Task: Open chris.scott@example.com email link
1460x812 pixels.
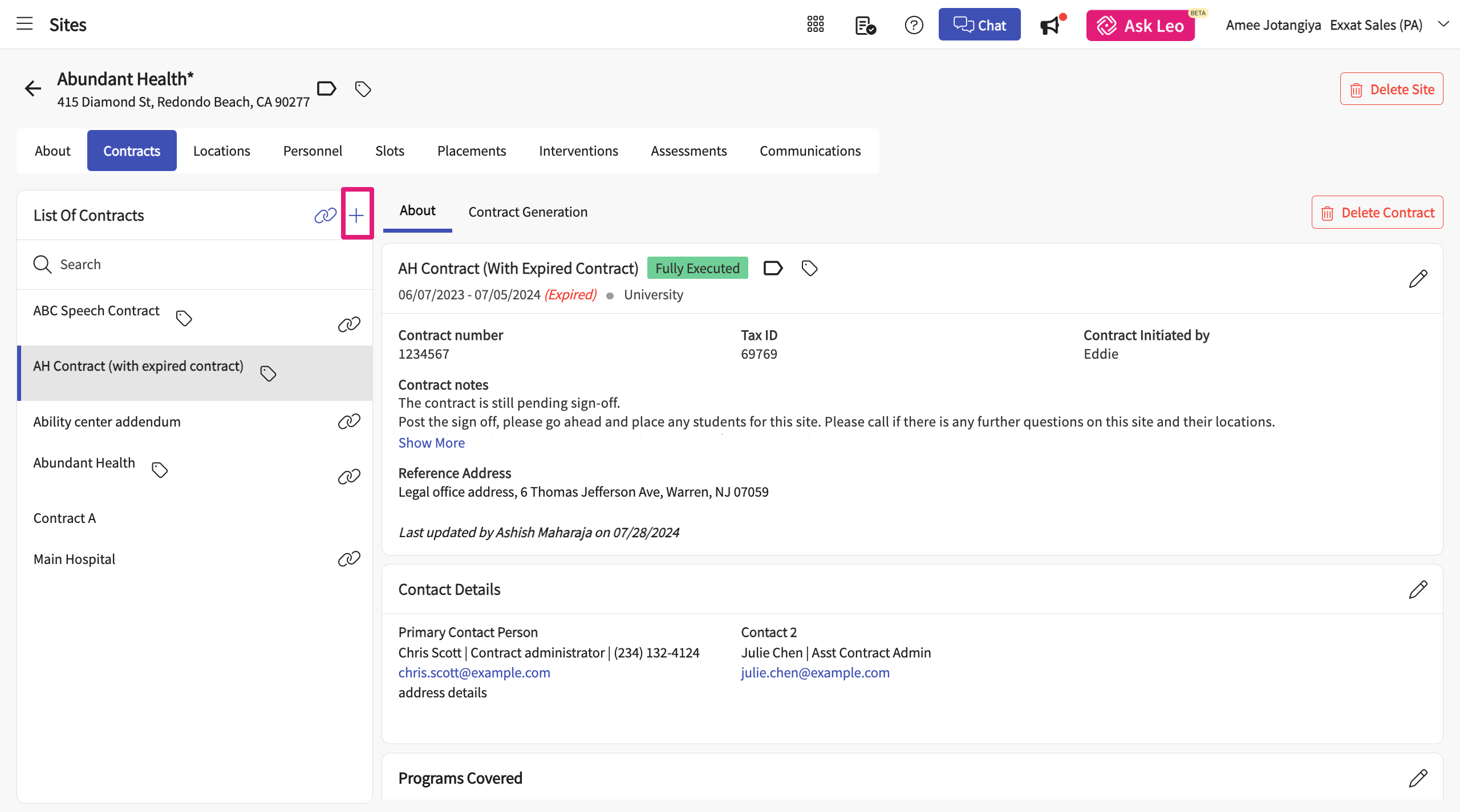Action: (x=474, y=673)
